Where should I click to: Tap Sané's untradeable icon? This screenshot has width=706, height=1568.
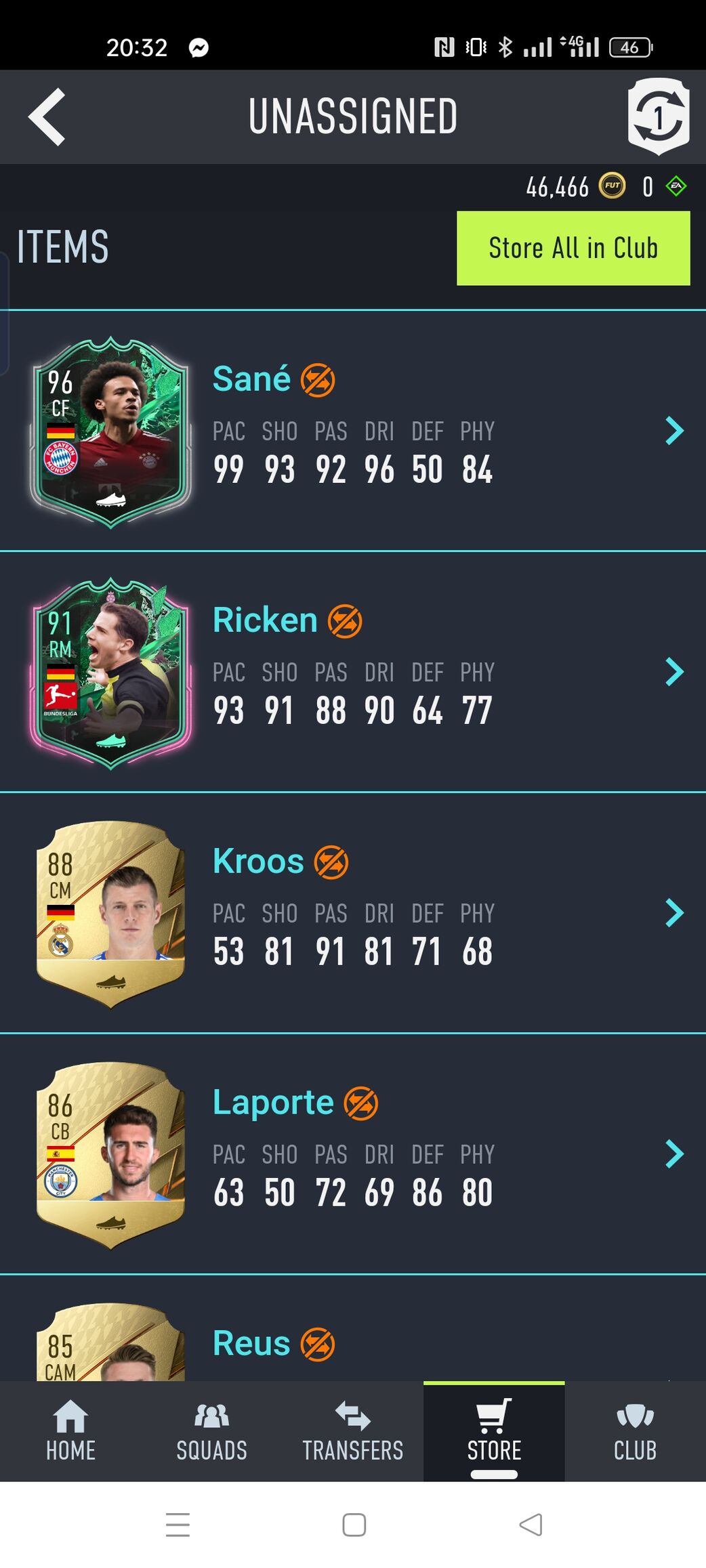click(x=318, y=380)
